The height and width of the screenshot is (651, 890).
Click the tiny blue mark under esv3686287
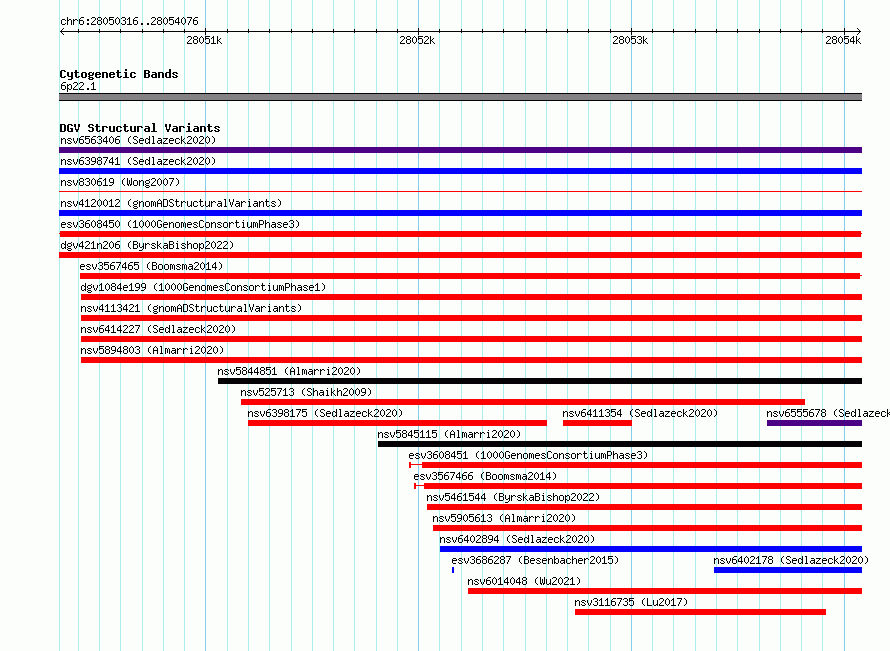coord(453,570)
